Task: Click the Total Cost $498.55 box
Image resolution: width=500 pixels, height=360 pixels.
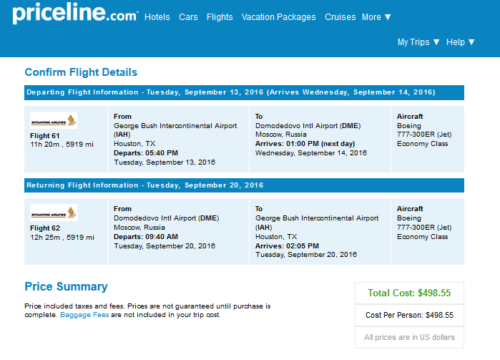Action: click(x=409, y=293)
